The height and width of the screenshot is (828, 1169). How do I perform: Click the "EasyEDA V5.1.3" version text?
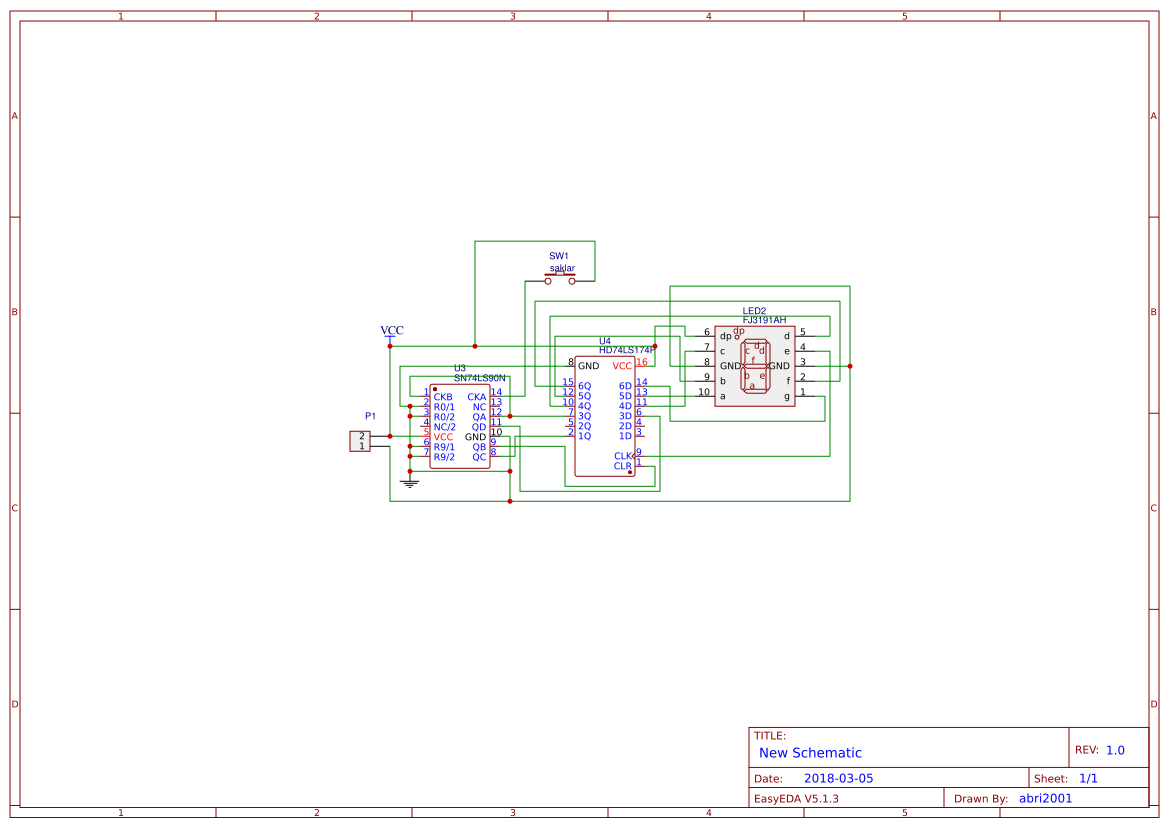[x=796, y=798]
